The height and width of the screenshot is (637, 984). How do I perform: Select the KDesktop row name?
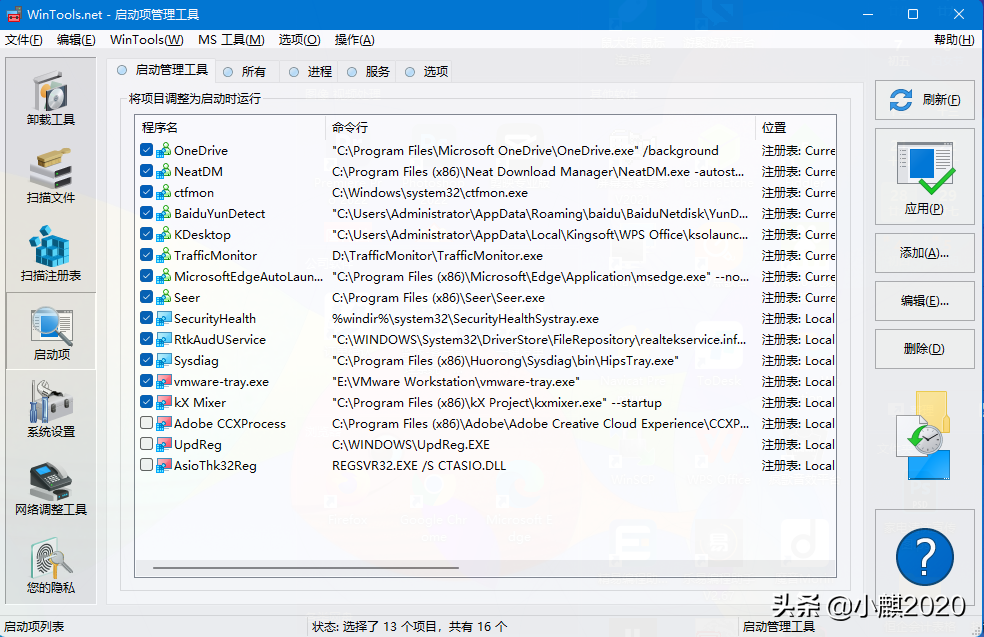click(202, 235)
